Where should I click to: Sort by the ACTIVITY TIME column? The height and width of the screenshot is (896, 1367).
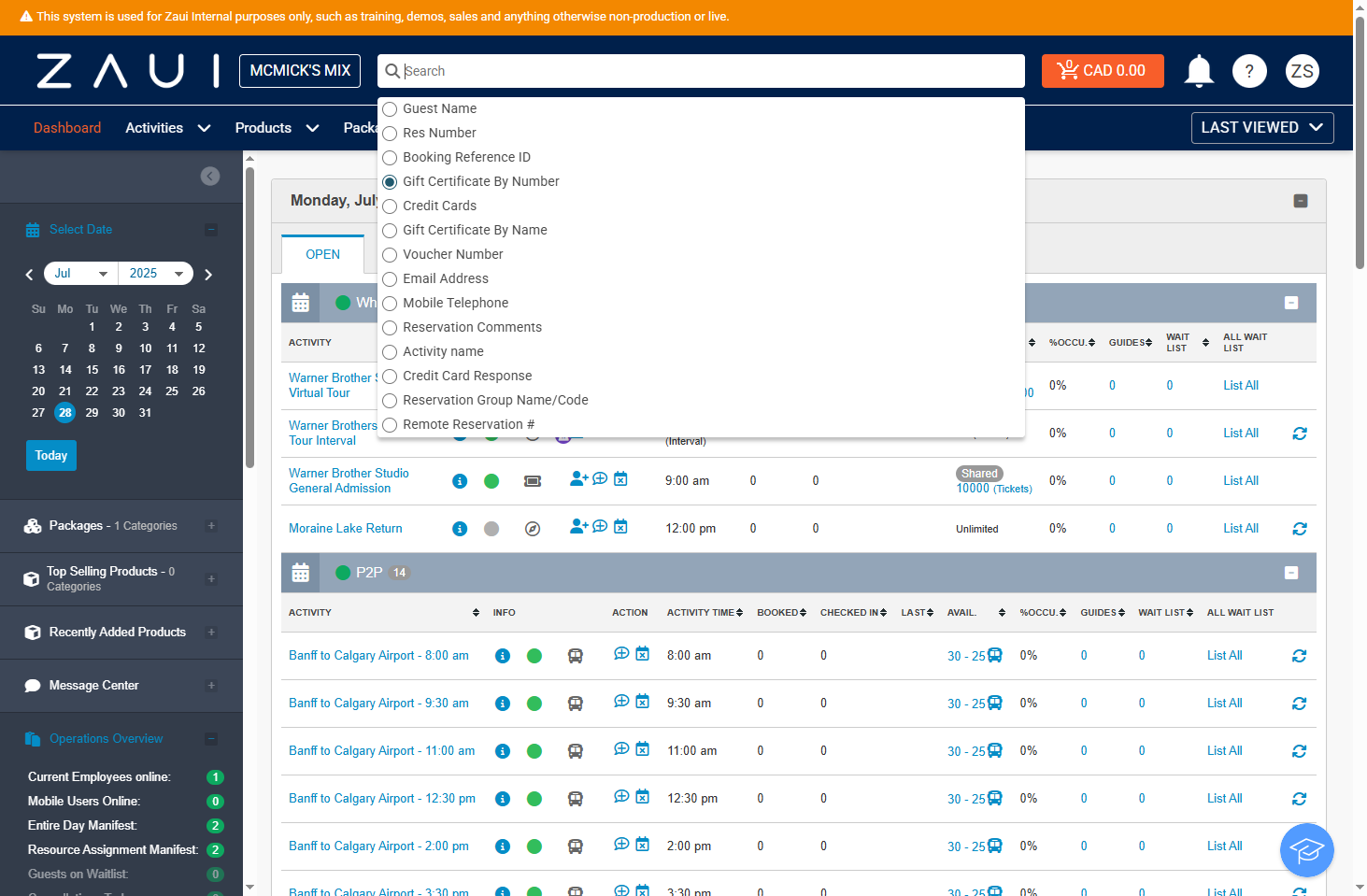(x=705, y=613)
